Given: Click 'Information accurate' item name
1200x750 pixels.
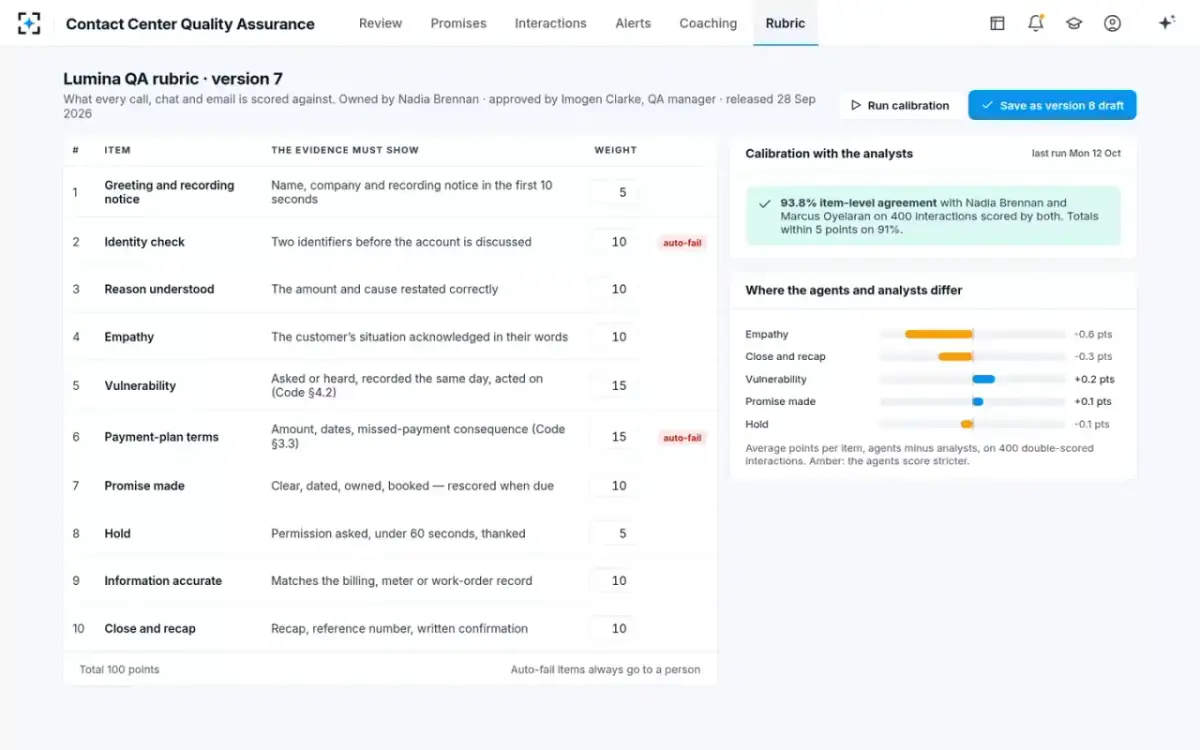Looking at the screenshot, I should (x=163, y=581).
